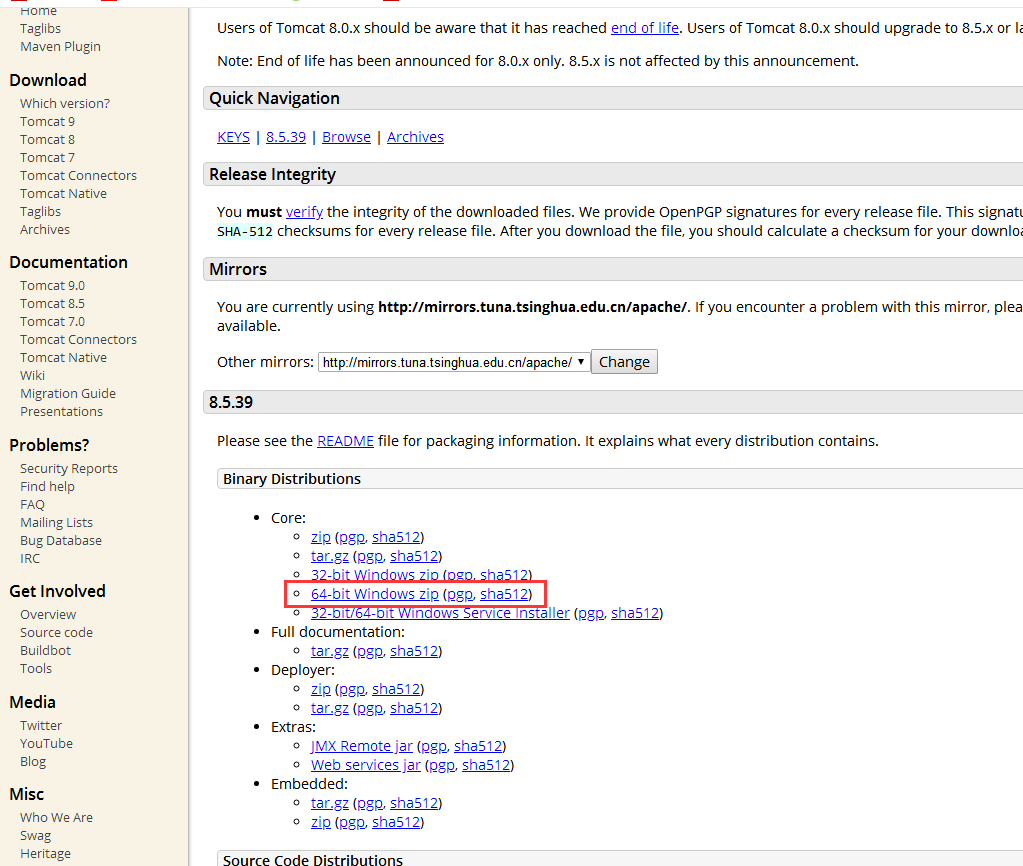Open sha512 checksum for 64-bit Windows zip
This screenshot has height=866, width=1023.
[x=504, y=594]
